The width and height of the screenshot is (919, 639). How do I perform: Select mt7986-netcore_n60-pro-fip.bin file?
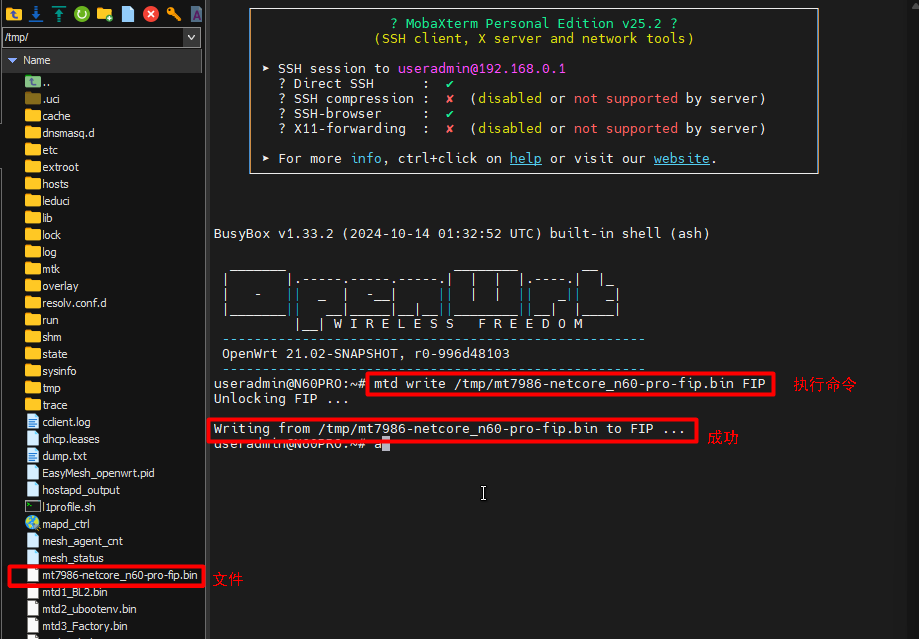click(119, 575)
